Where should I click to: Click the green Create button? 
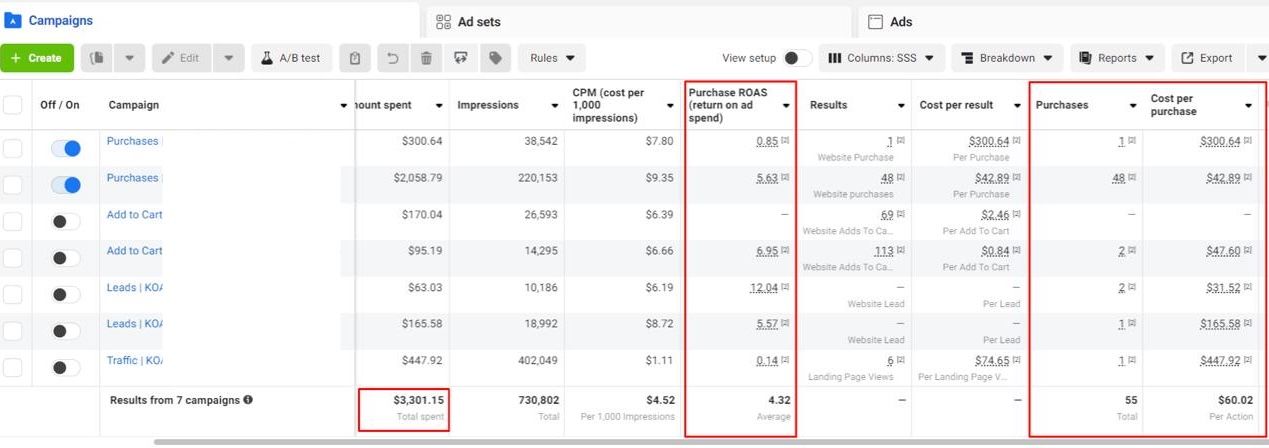[x=37, y=58]
